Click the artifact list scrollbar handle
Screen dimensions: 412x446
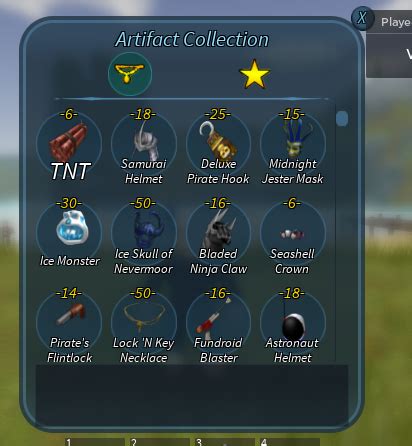pos(342,118)
